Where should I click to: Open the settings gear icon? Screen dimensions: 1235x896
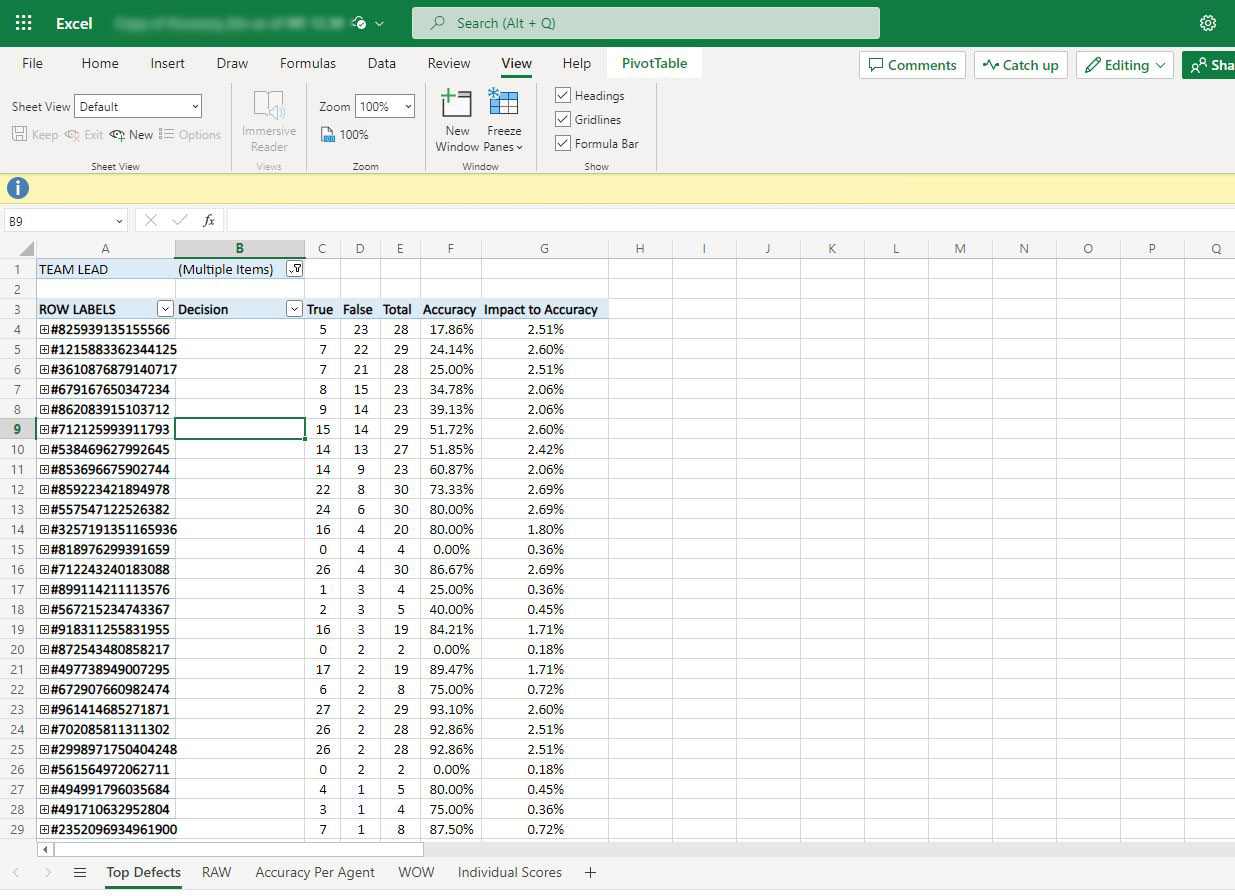coord(1207,23)
